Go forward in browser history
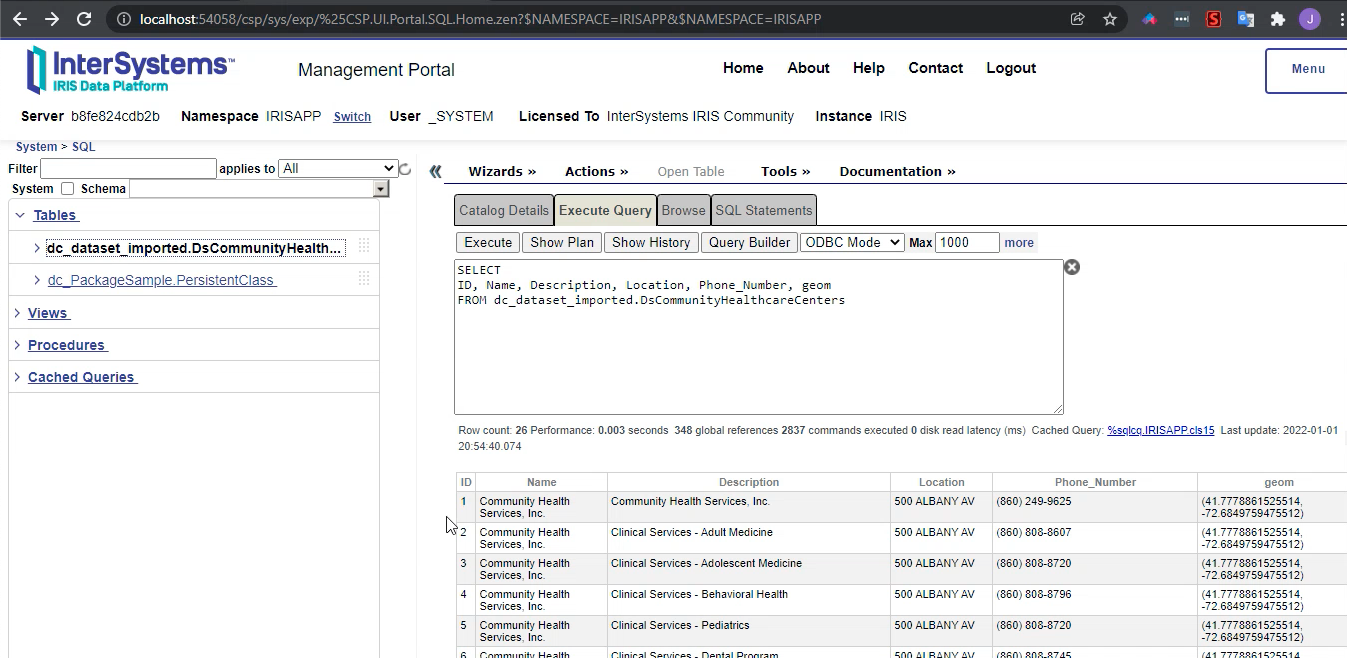 pyautogui.click(x=52, y=19)
